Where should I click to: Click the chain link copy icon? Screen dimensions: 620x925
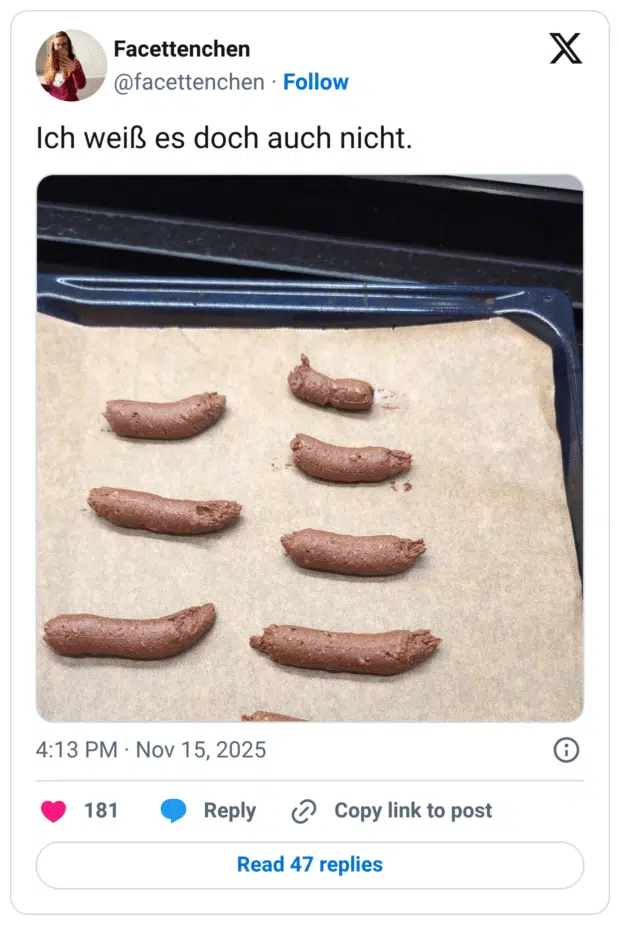point(304,811)
